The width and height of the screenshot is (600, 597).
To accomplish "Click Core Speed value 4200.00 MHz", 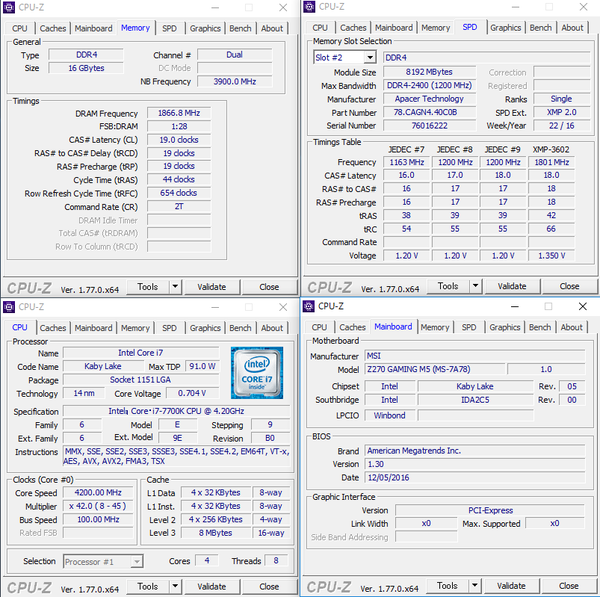I will pyautogui.click(x=98, y=492).
